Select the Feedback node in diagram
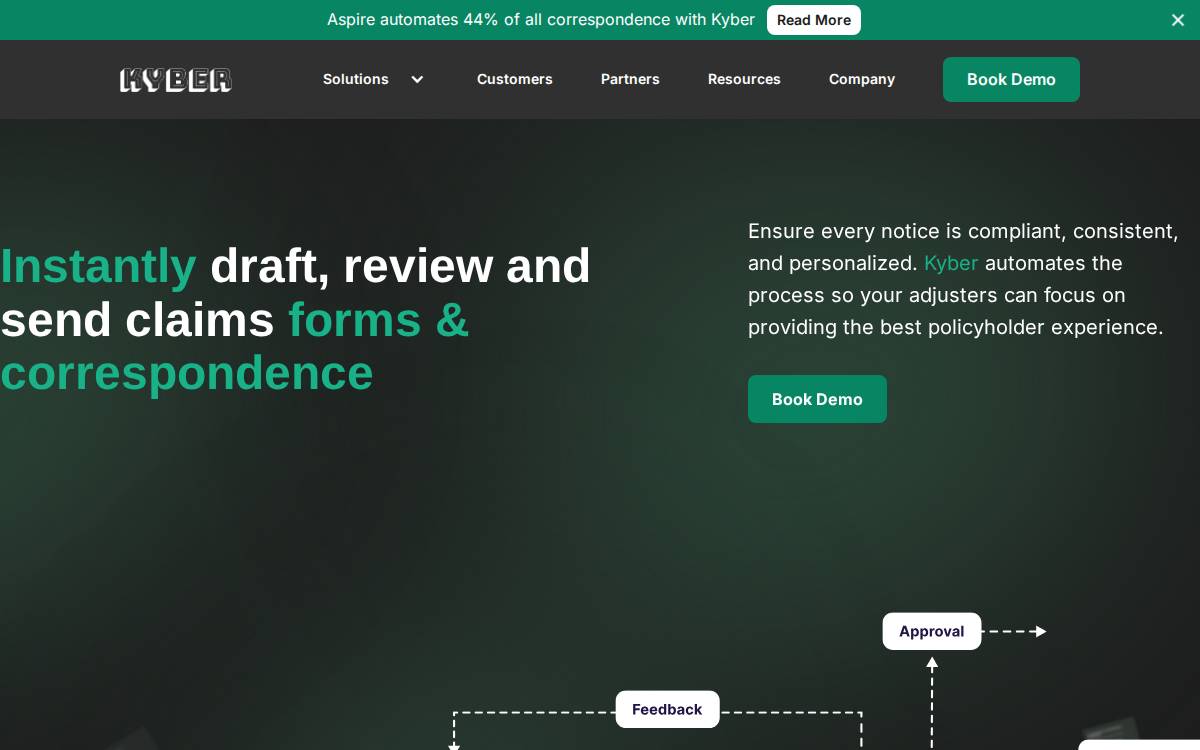This screenshot has width=1200, height=750. [x=667, y=709]
